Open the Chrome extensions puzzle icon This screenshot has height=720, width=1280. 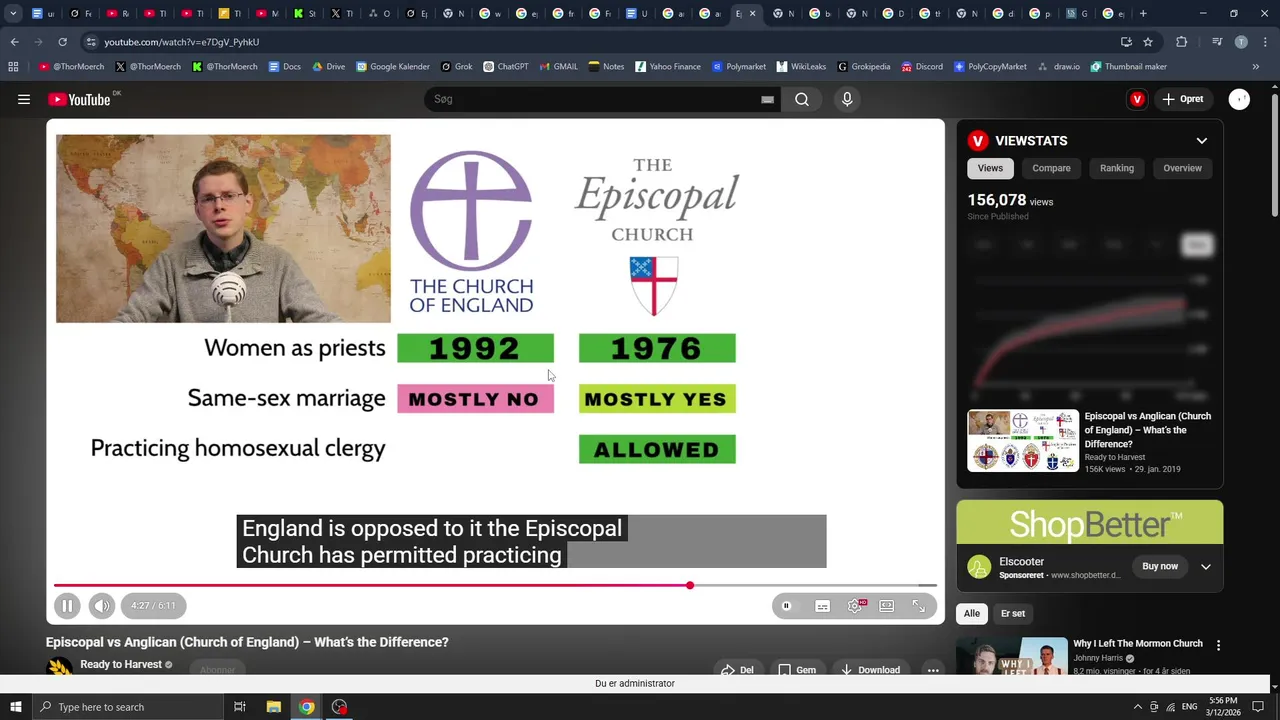pos(1182,42)
